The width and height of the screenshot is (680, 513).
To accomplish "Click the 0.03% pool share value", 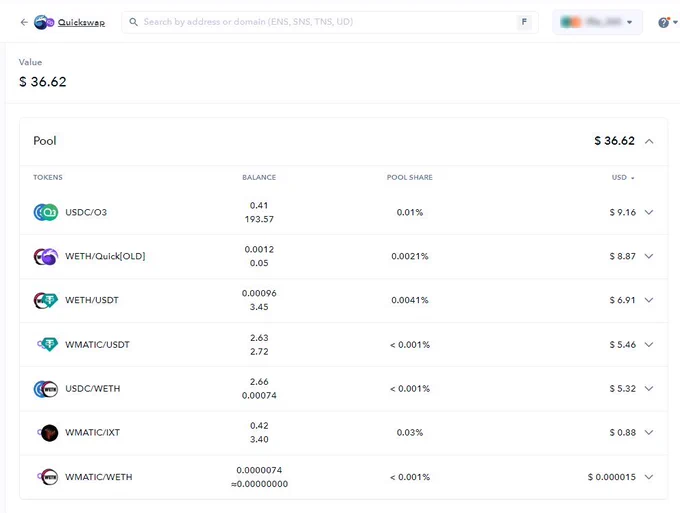I will coord(410,432).
